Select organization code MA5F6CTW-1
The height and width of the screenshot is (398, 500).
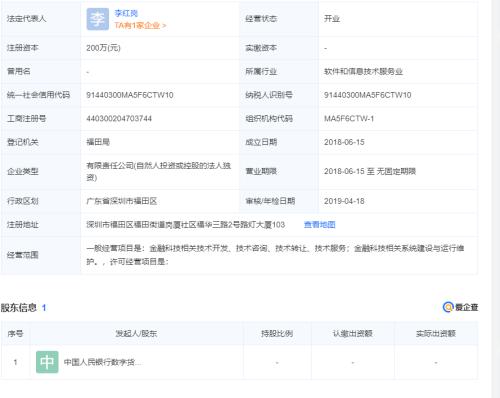point(349,118)
